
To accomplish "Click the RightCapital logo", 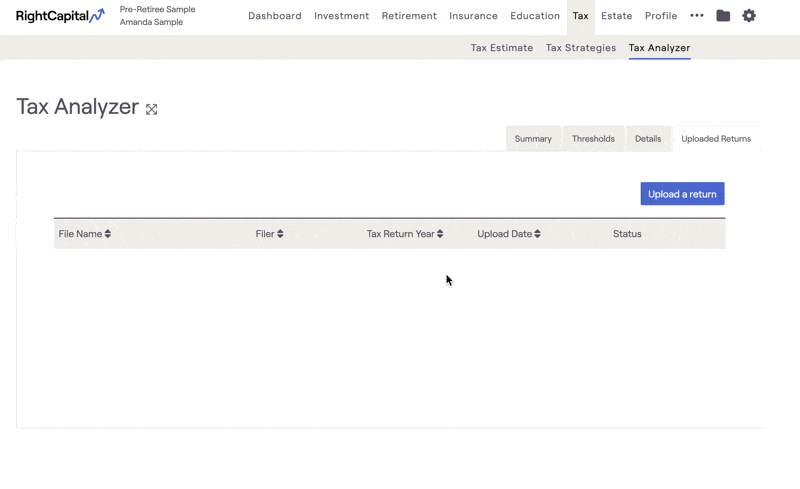I will (x=60, y=16).
